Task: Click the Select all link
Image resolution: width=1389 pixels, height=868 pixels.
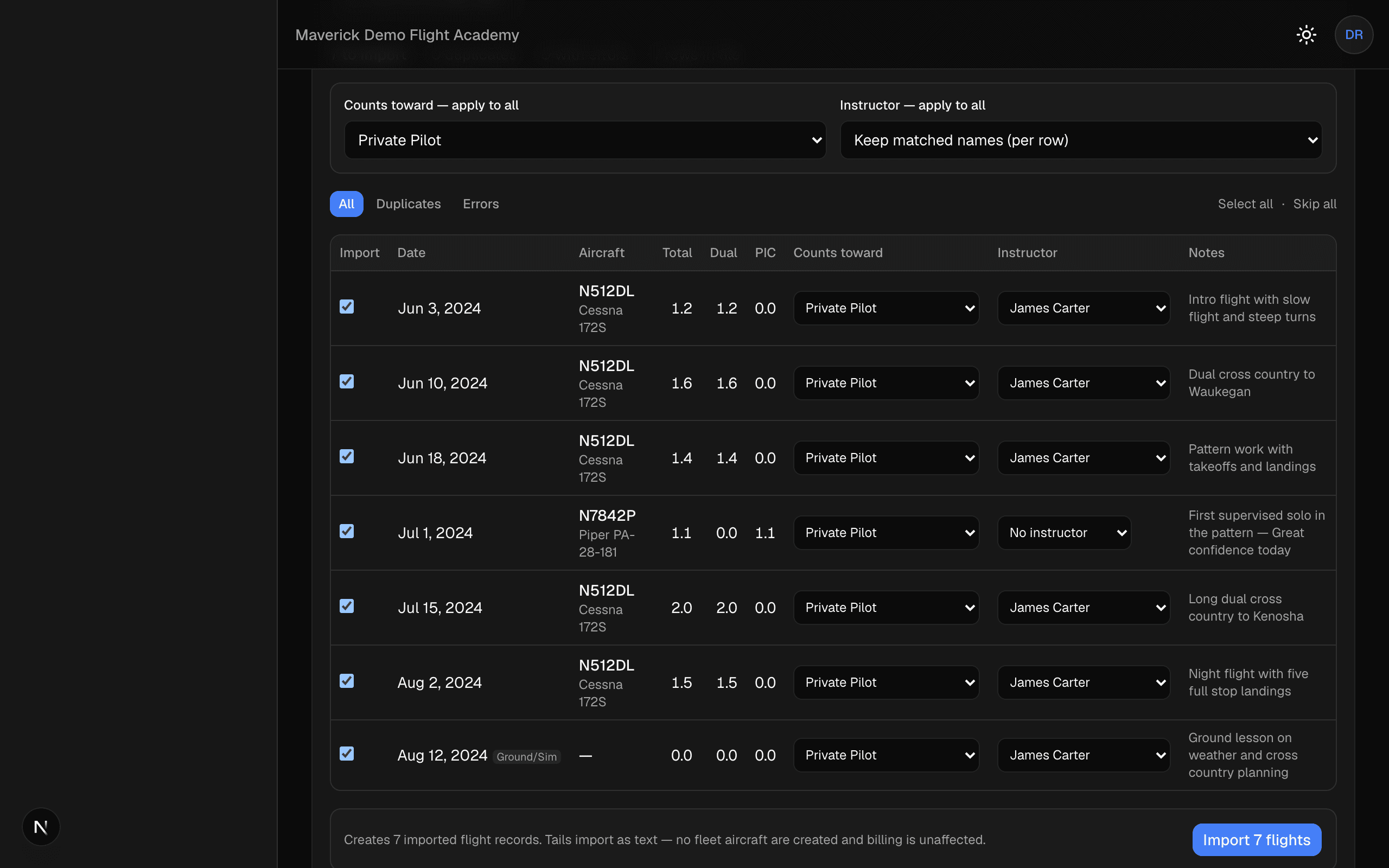Action: (1245, 204)
